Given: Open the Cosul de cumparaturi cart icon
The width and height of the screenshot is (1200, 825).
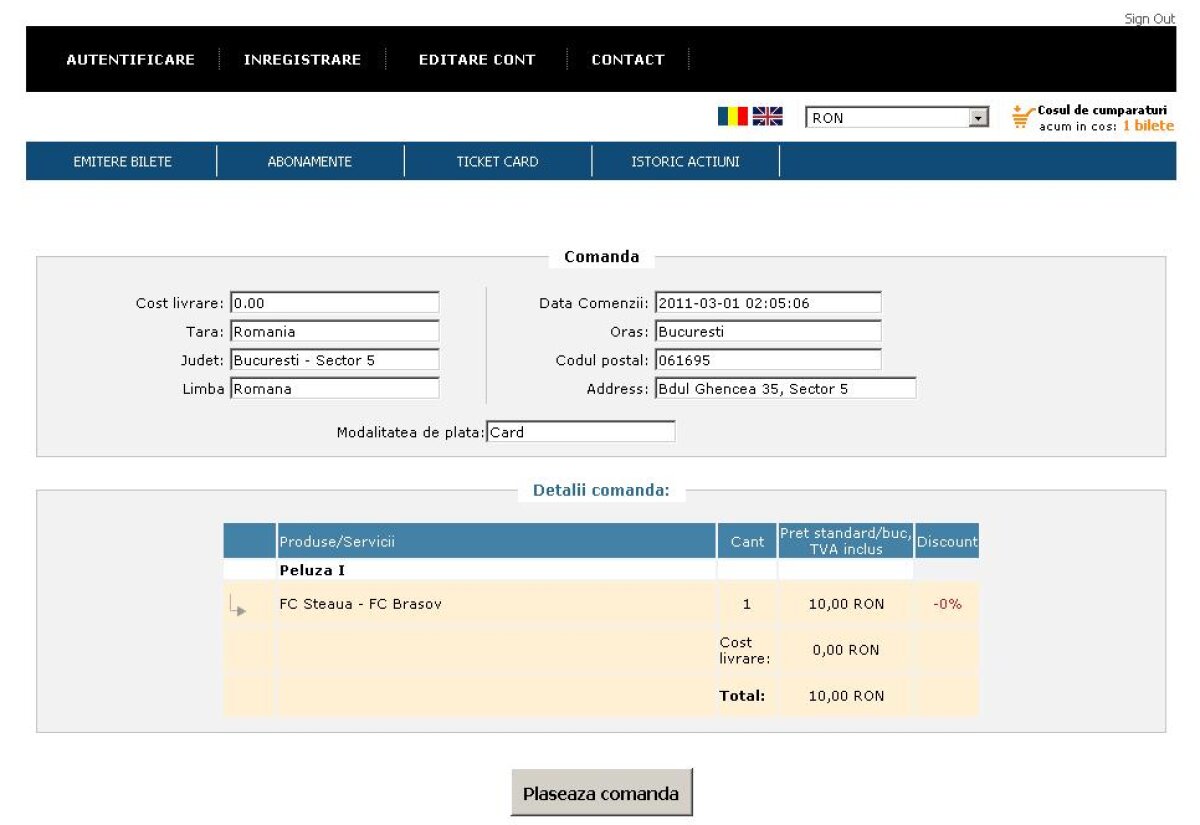Looking at the screenshot, I should [x=1022, y=115].
